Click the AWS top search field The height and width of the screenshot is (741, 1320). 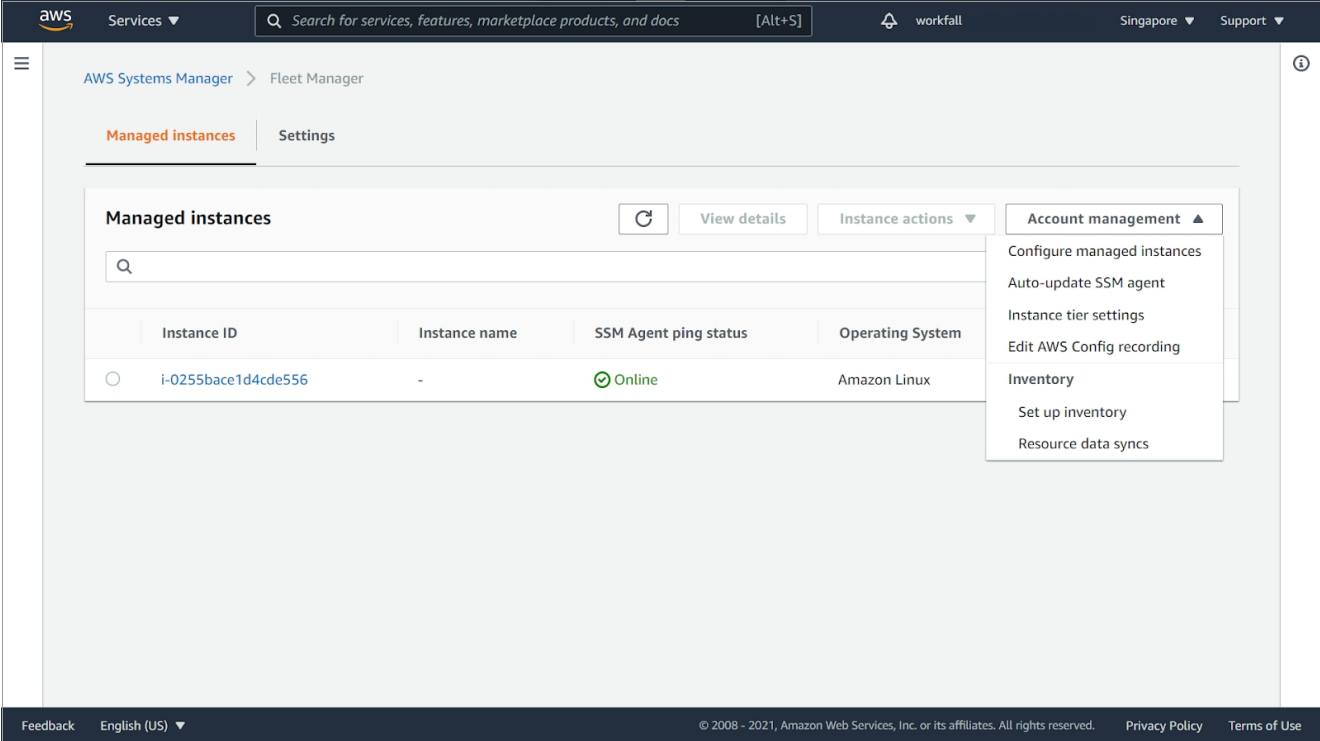click(520, 21)
